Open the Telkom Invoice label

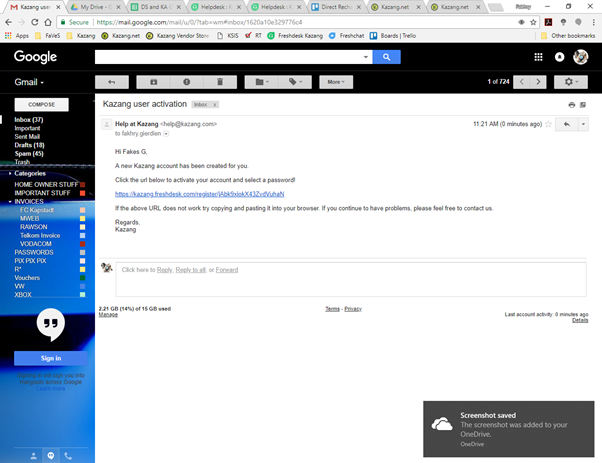[x=40, y=235]
